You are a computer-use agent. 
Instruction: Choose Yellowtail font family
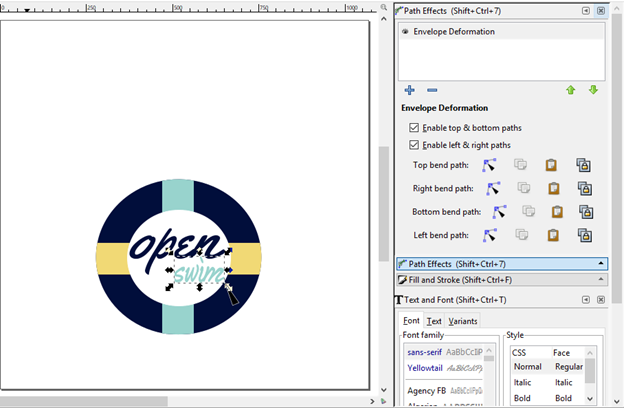pos(426,367)
